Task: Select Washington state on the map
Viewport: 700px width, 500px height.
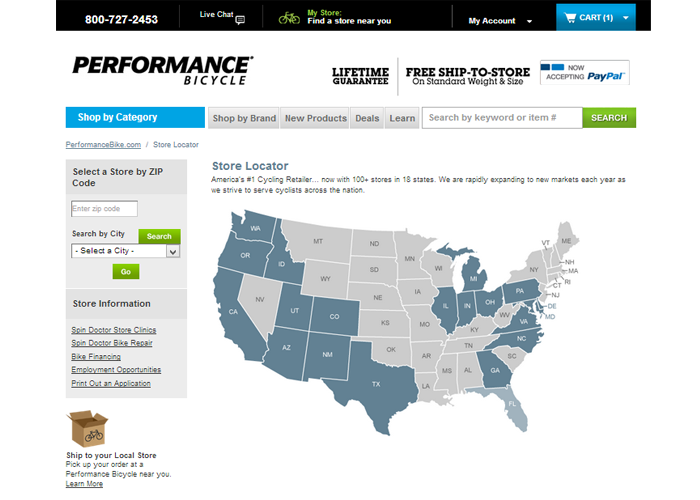Action: tap(255, 228)
